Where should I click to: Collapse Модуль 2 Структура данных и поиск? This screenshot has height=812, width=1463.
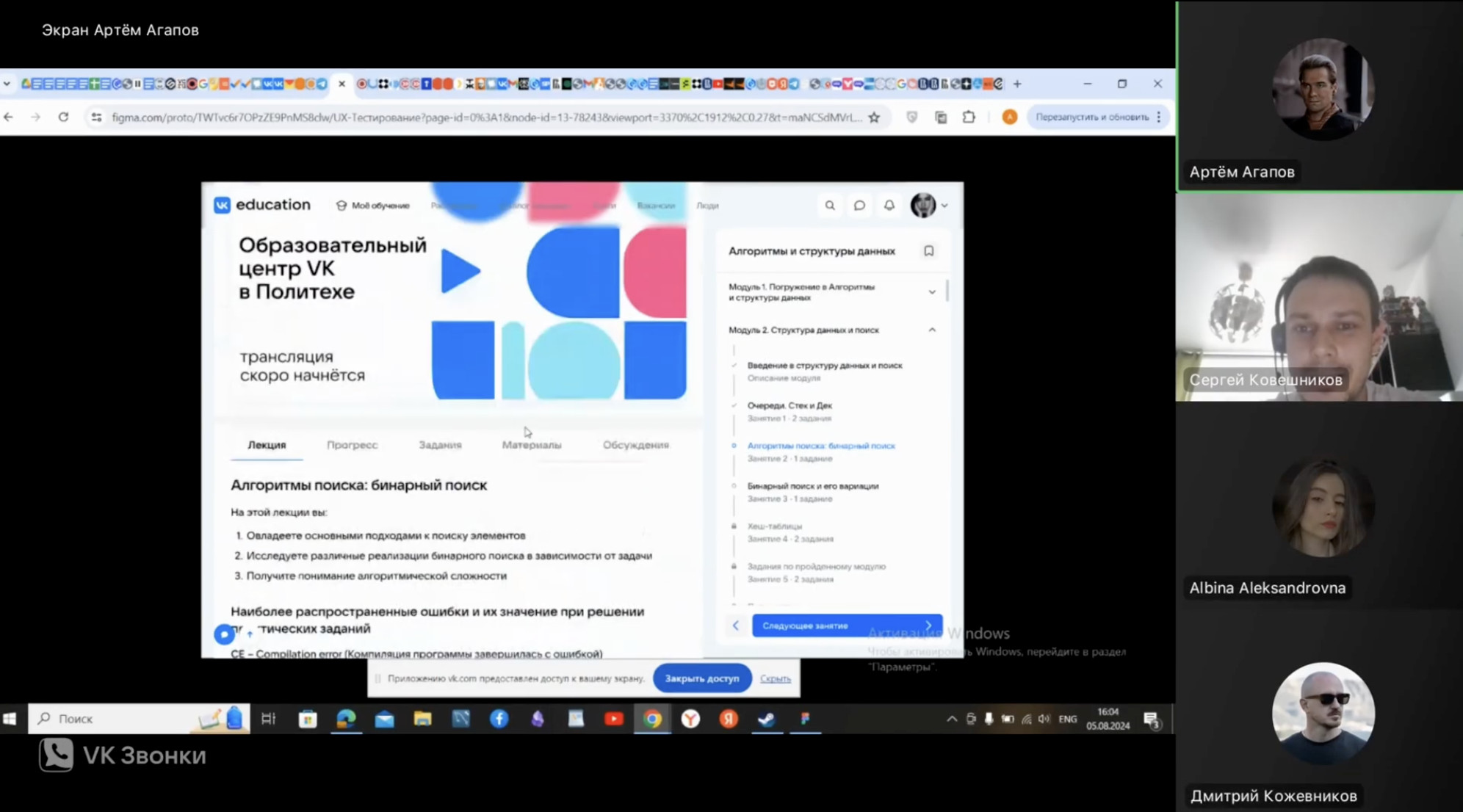click(x=931, y=330)
